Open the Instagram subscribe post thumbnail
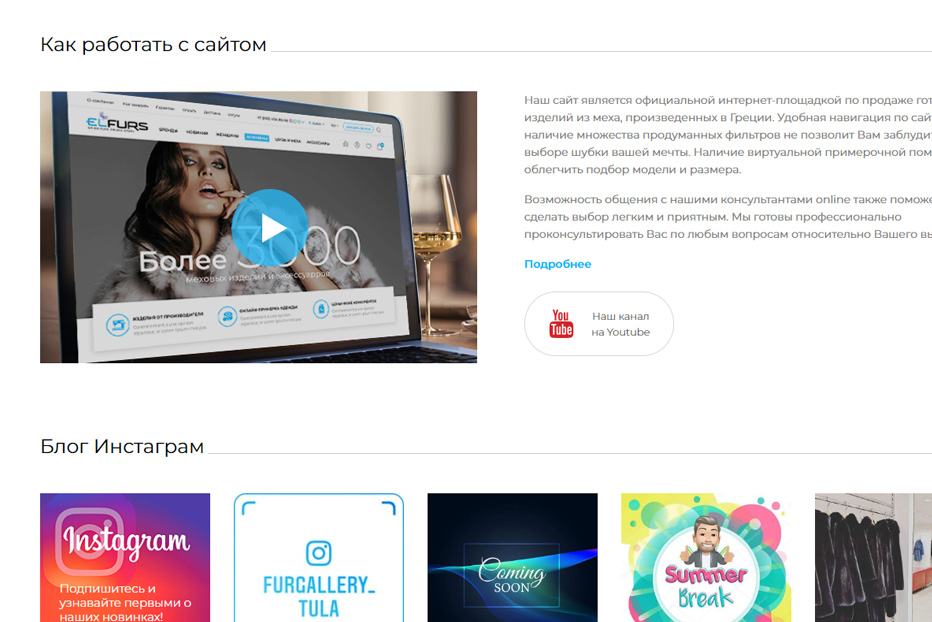932x622 pixels. coord(125,557)
